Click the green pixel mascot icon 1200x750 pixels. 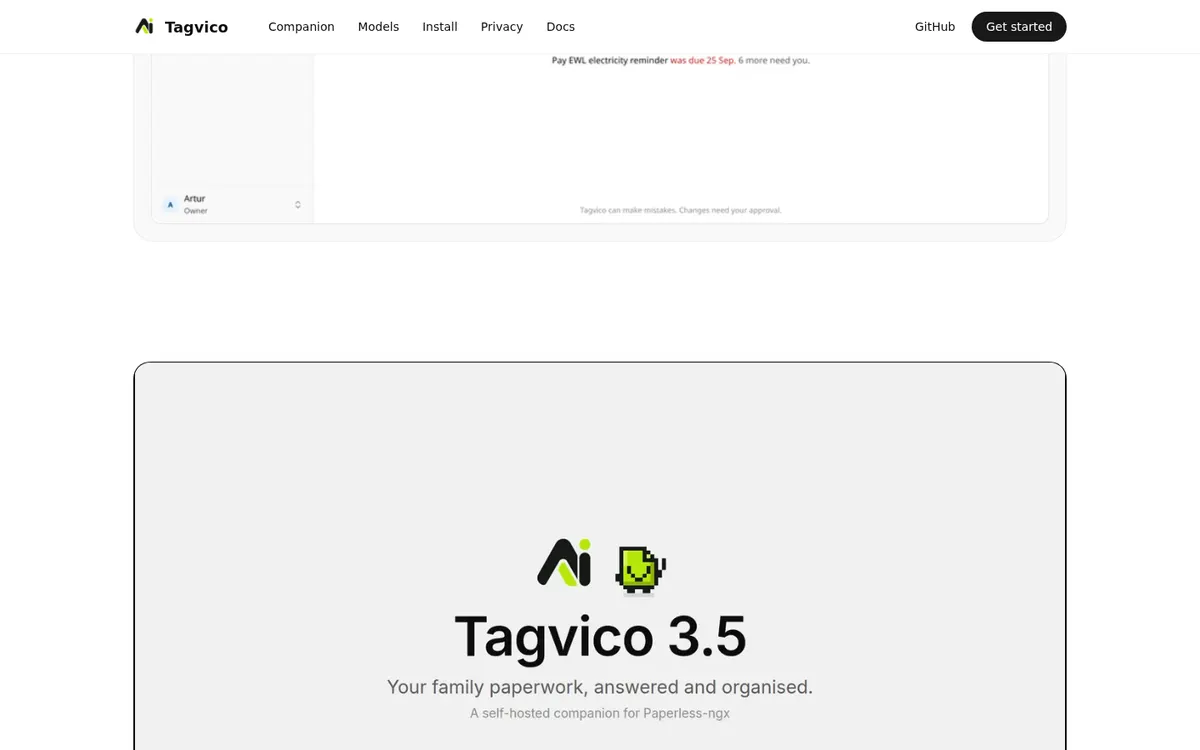(640, 569)
